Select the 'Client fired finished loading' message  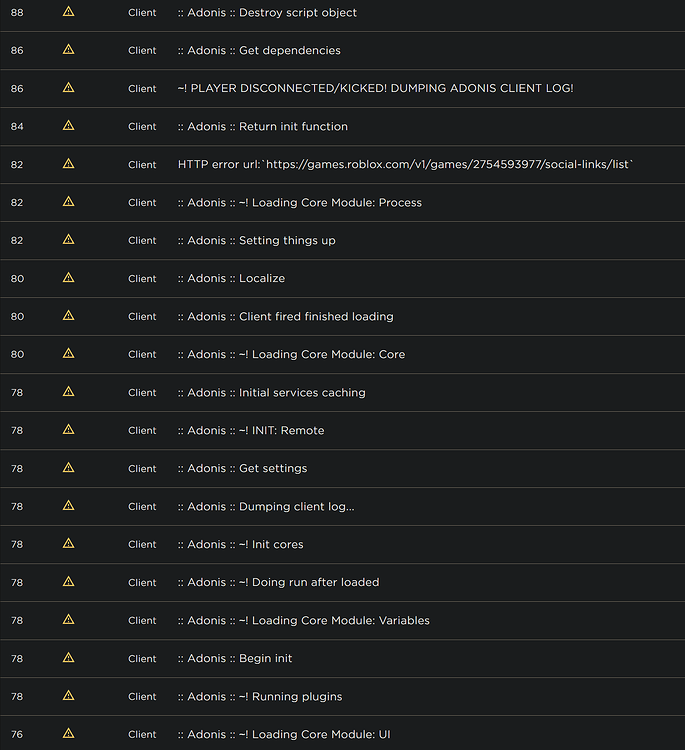(286, 316)
